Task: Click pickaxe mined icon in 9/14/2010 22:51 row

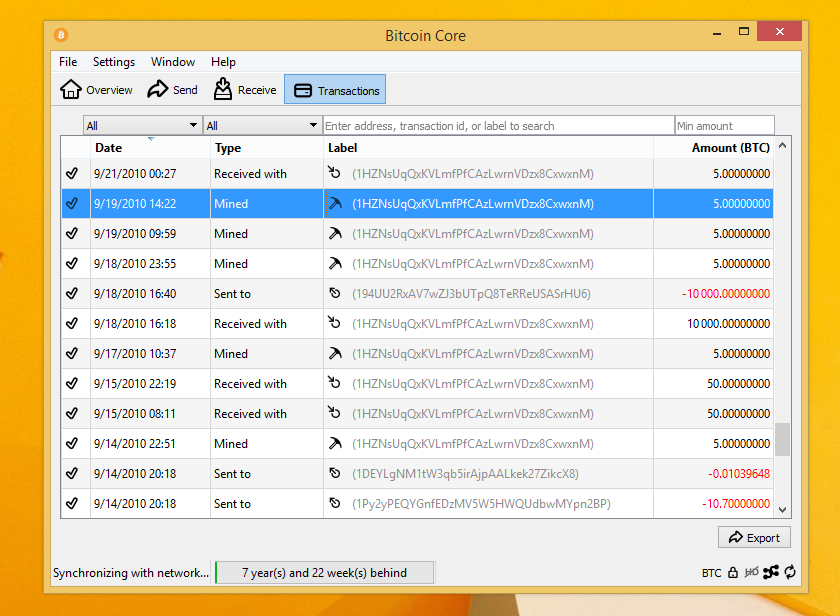Action: pyautogui.click(x=335, y=444)
